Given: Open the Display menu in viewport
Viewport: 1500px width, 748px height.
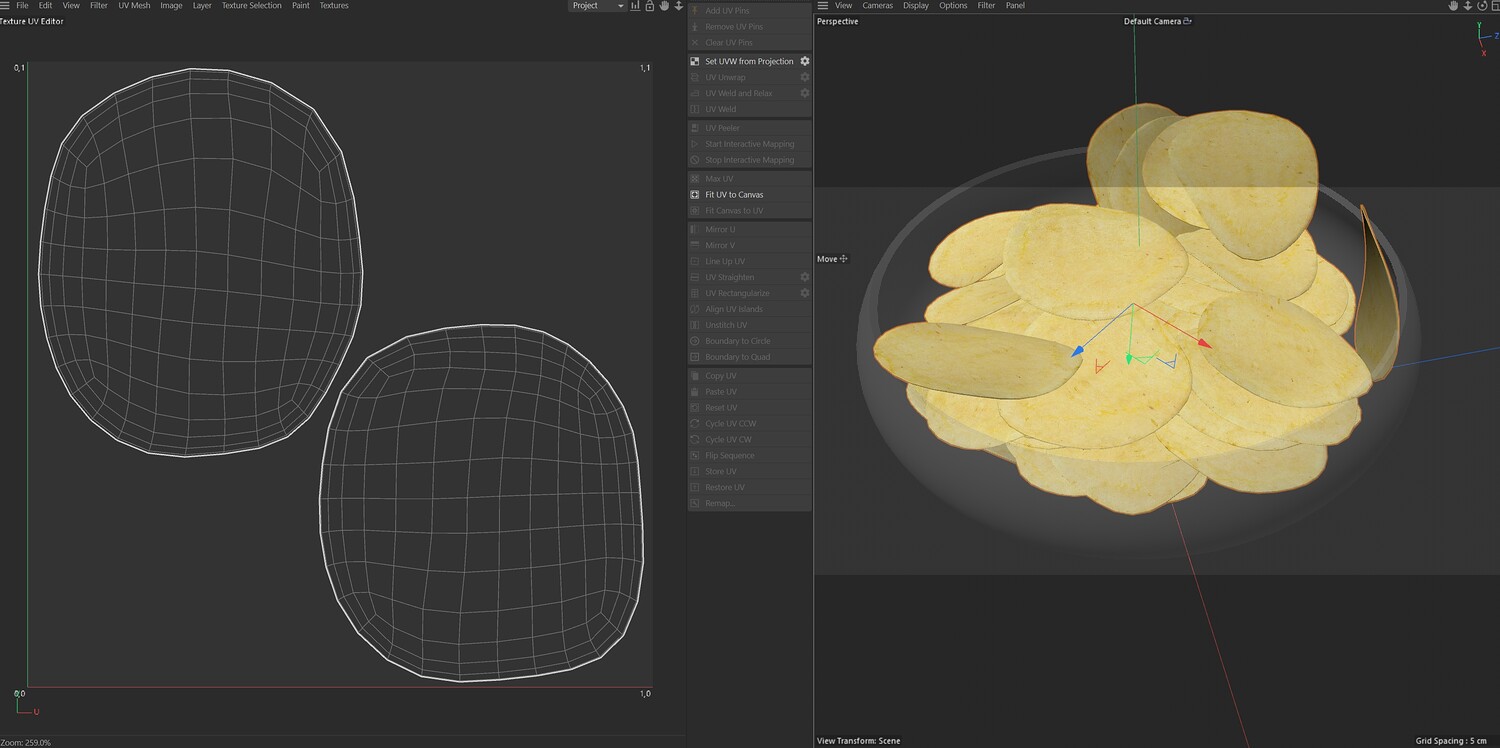Looking at the screenshot, I should point(916,6).
